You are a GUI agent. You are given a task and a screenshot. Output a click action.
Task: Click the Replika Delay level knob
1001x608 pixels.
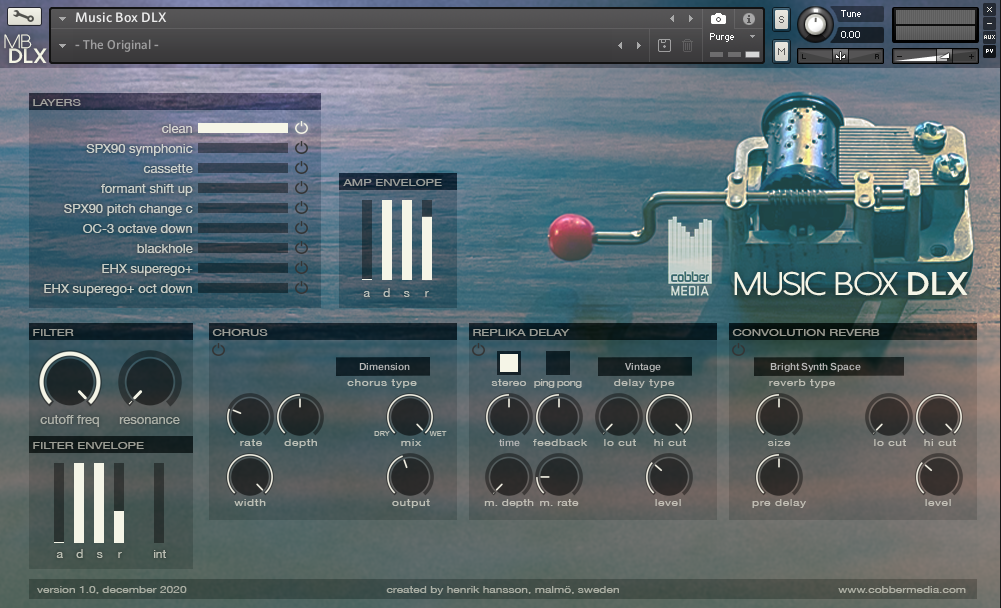pyautogui.click(x=668, y=476)
